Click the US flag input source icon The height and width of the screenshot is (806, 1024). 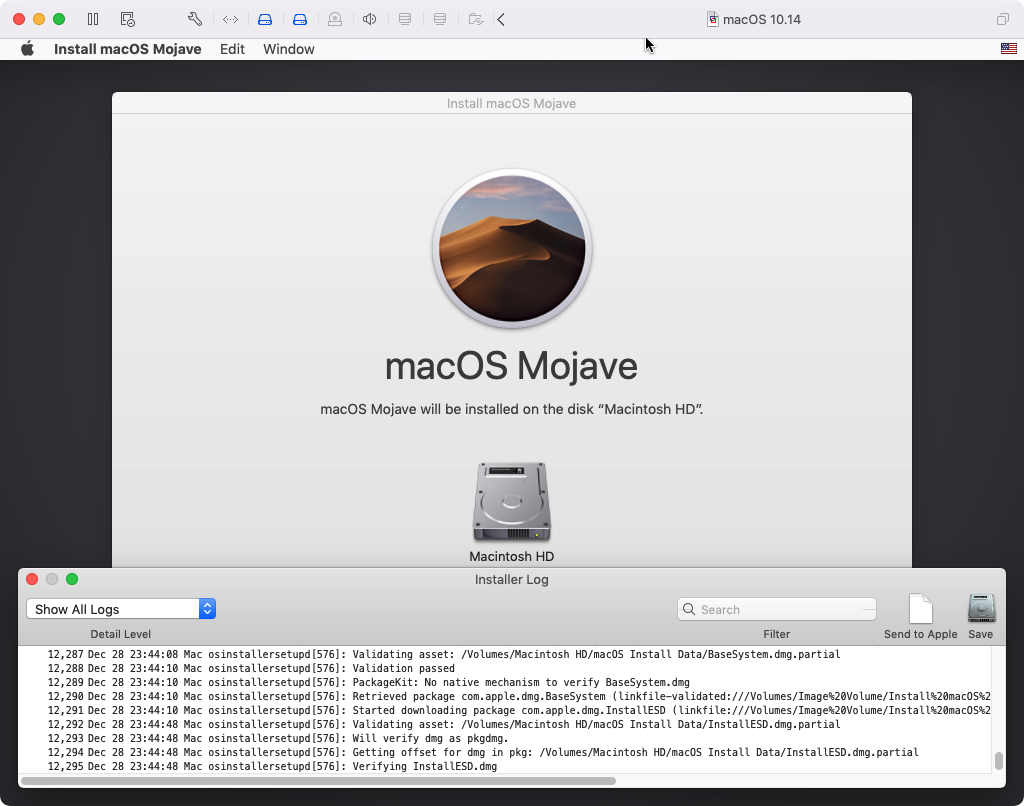pyautogui.click(x=1009, y=48)
